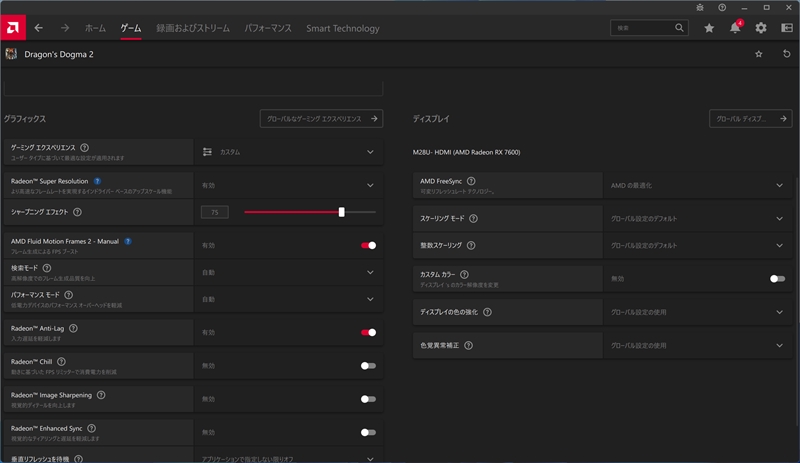The width and height of the screenshot is (800, 463).
Task: Click the AMD logo icon
Action: coord(13,28)
